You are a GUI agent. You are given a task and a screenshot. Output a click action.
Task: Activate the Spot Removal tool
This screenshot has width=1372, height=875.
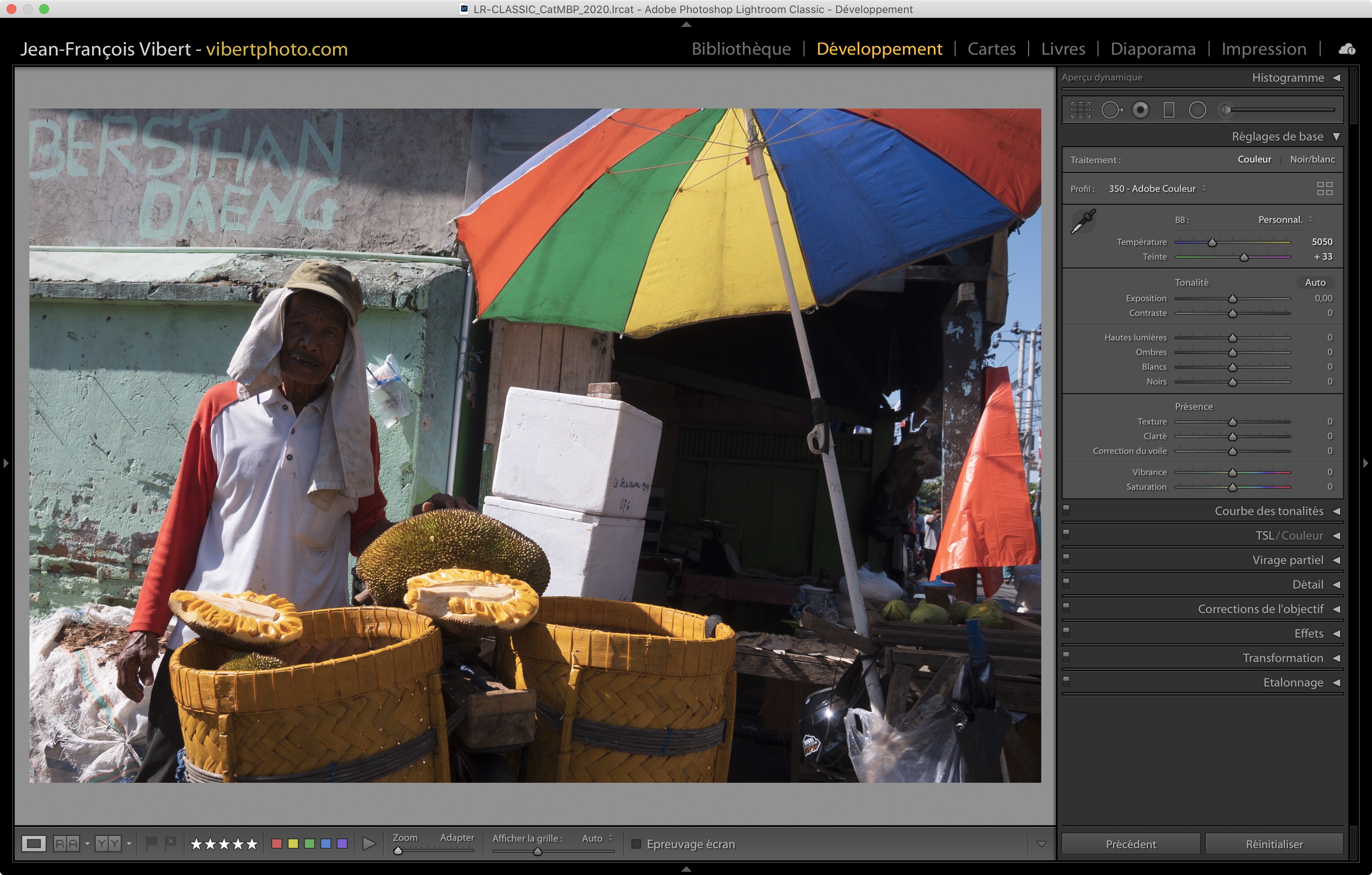(x=1111, y=110)
